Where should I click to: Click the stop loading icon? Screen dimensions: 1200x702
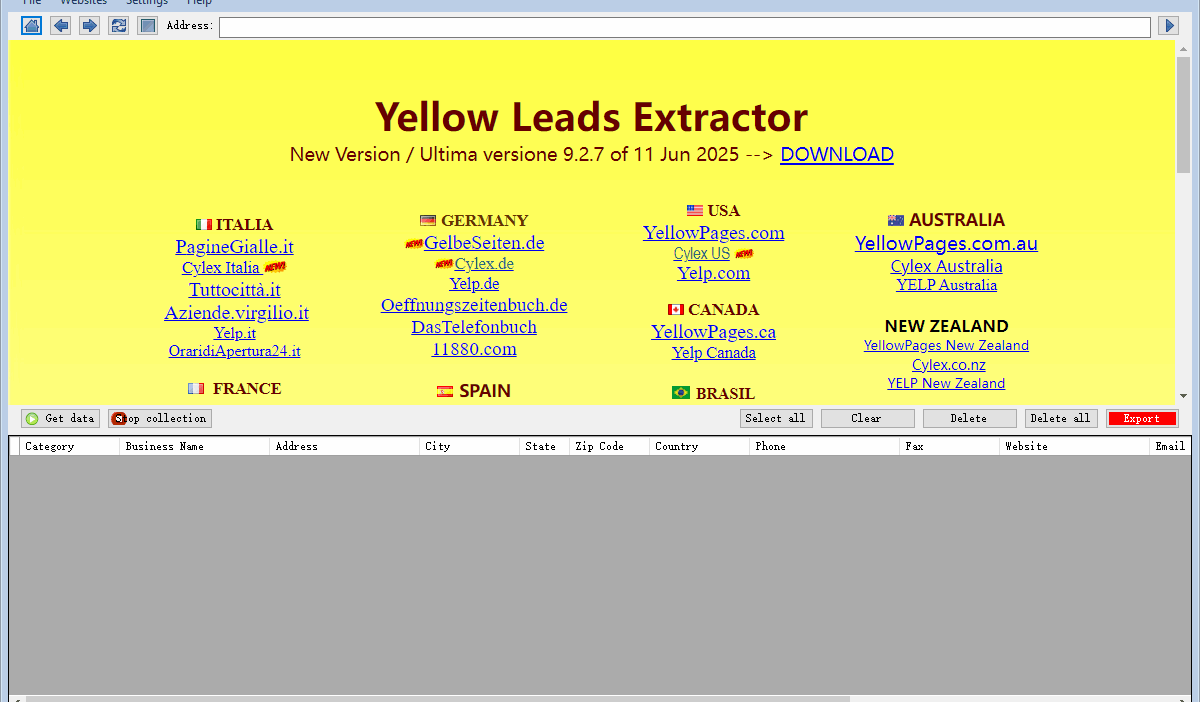click(147, 25)
